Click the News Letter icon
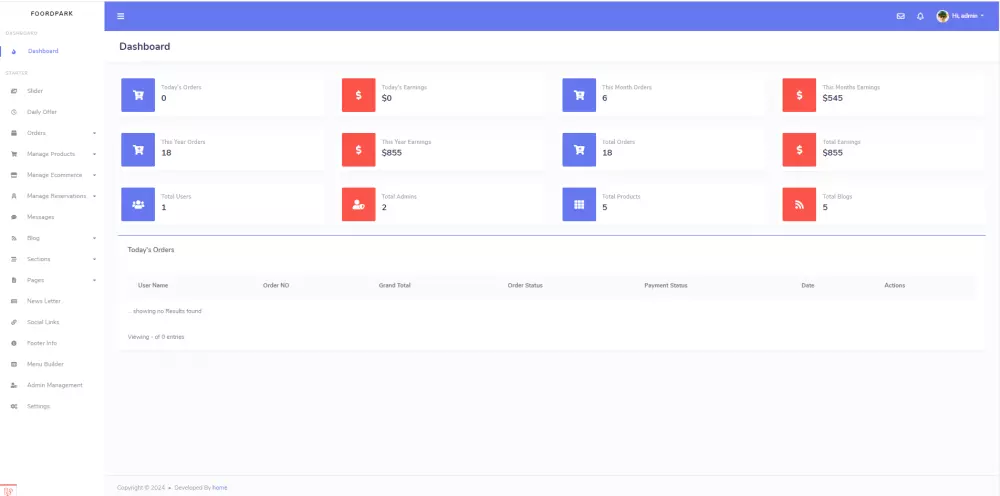1000x496 pixels. pyautogui.click(x=13, y=301)
